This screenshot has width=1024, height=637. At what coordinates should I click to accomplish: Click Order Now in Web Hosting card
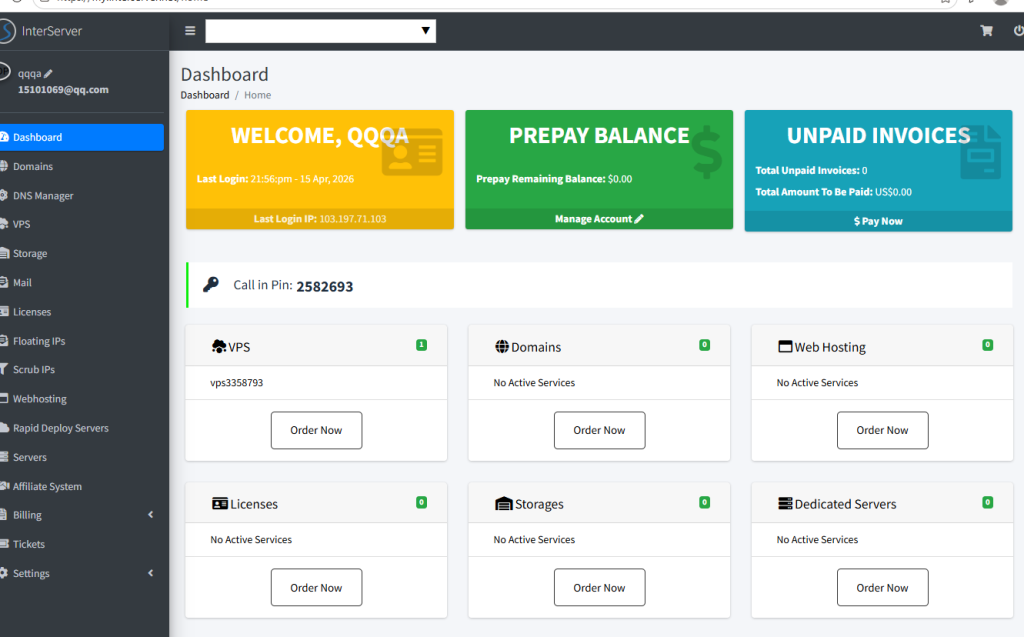[x=882, y=430]
